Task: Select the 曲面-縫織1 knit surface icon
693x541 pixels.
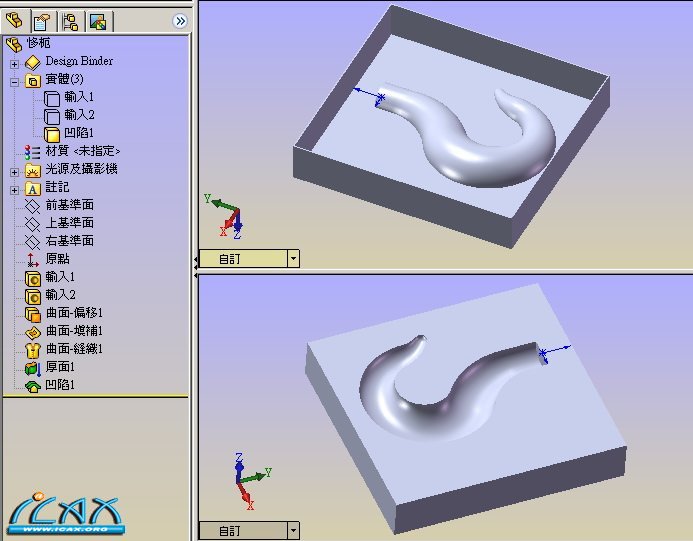Action: click(x=33, y=351)
